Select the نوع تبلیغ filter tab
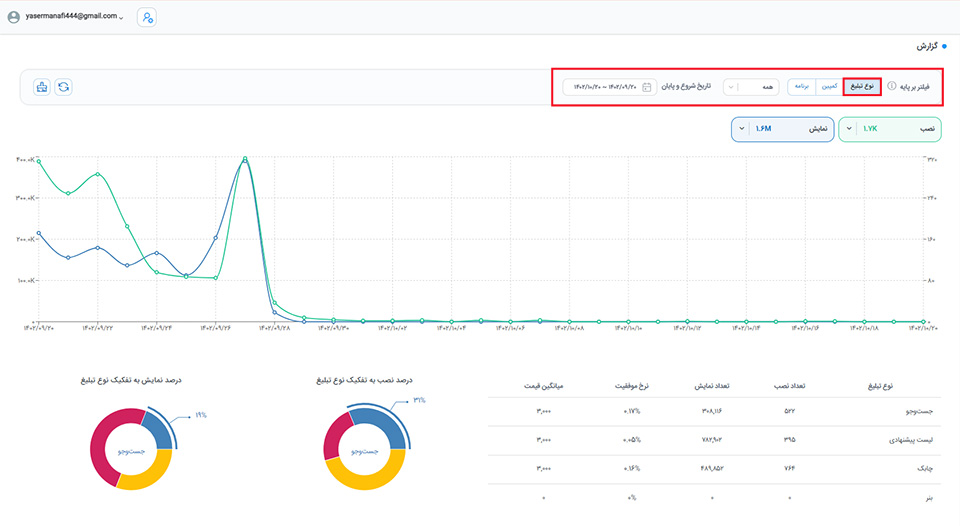Image resolution: width=960 pixels, height=526 pixels. (x=861, y=86)
